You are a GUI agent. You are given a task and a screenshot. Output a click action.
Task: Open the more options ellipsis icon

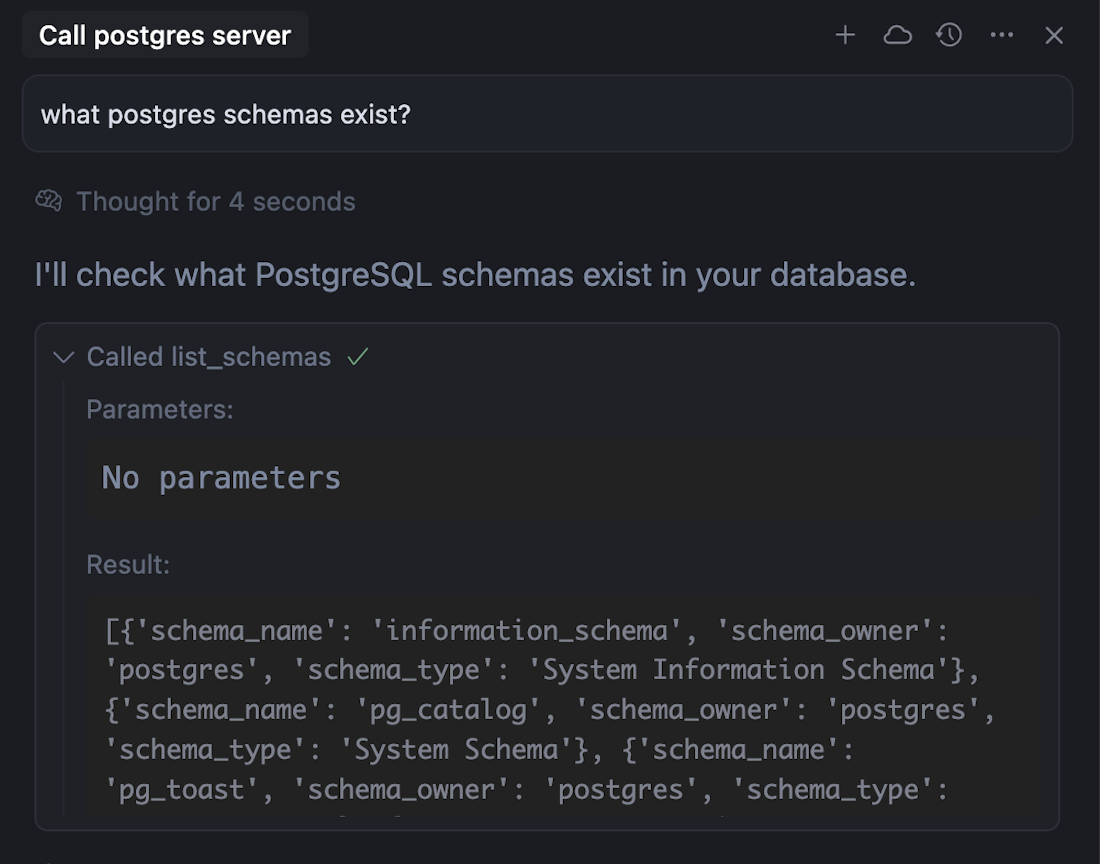(x=1001, y=35)
